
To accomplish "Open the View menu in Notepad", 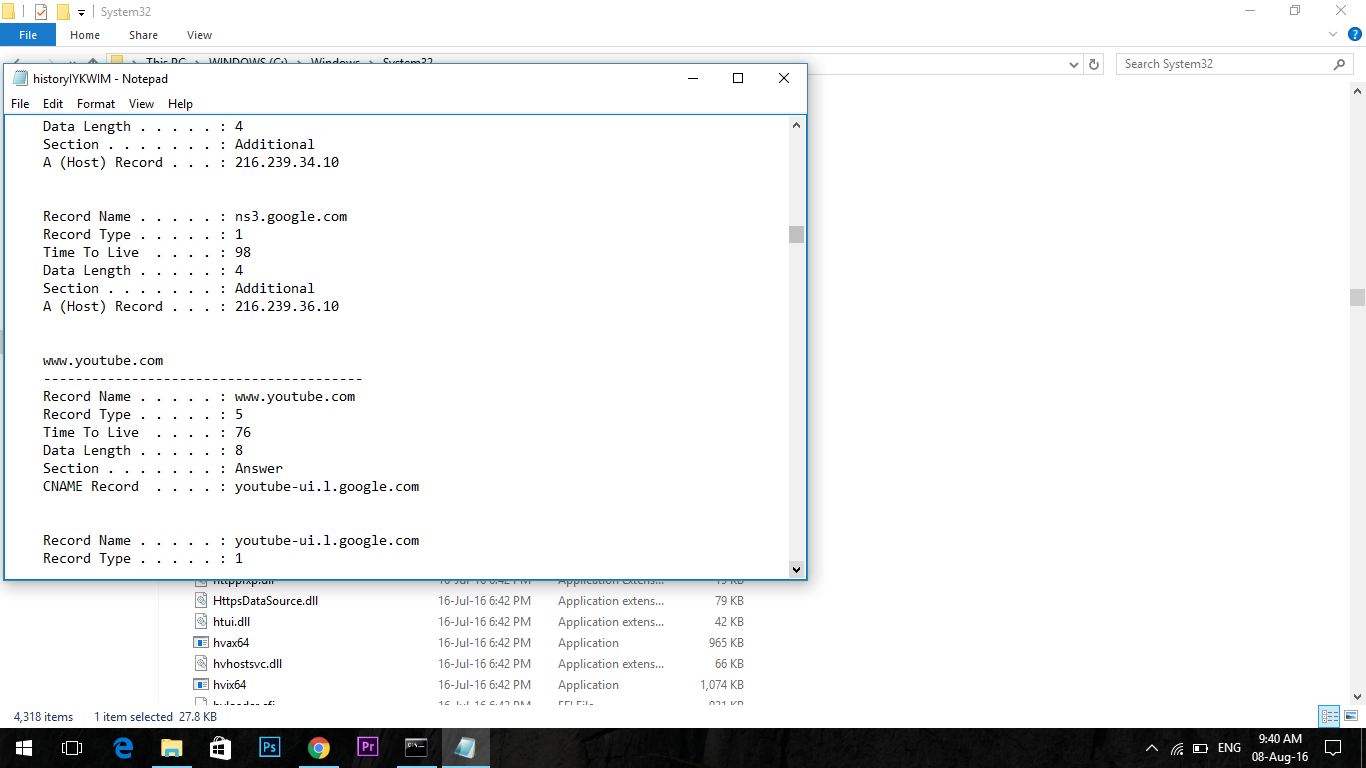I will (142, 104).
